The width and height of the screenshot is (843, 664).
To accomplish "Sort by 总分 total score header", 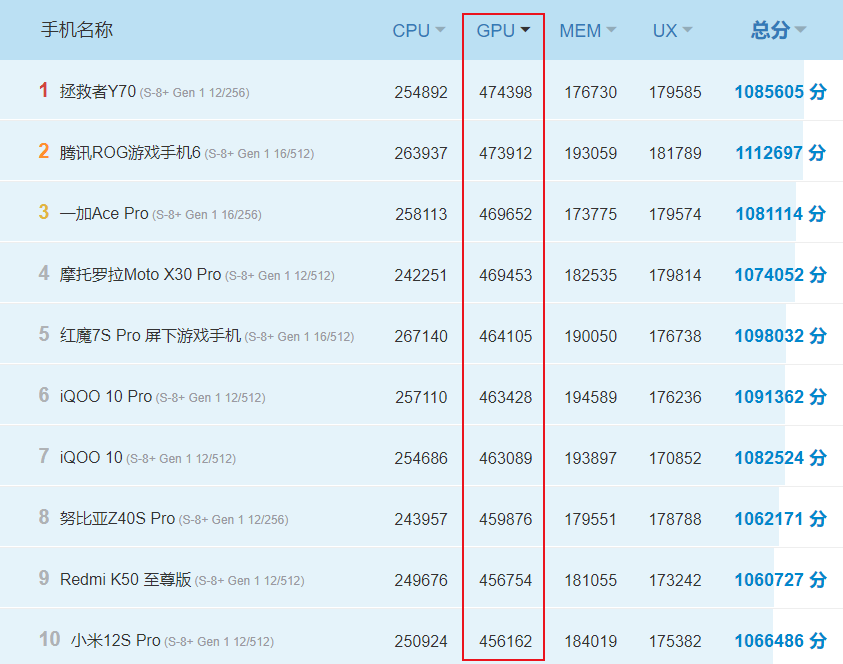I will (778, 30).
